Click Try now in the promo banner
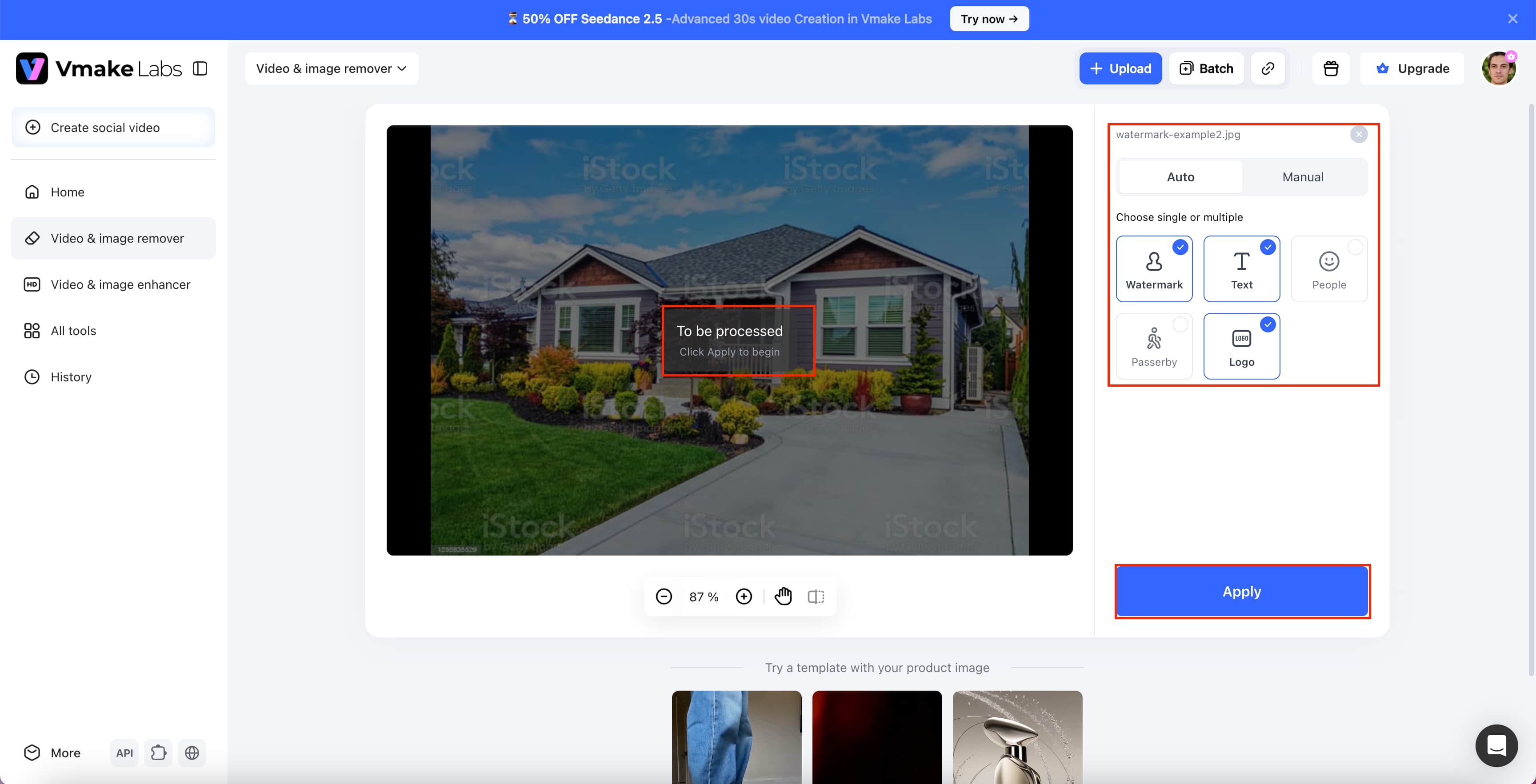This screenshot has height=784, width=1536. point(989,19)
